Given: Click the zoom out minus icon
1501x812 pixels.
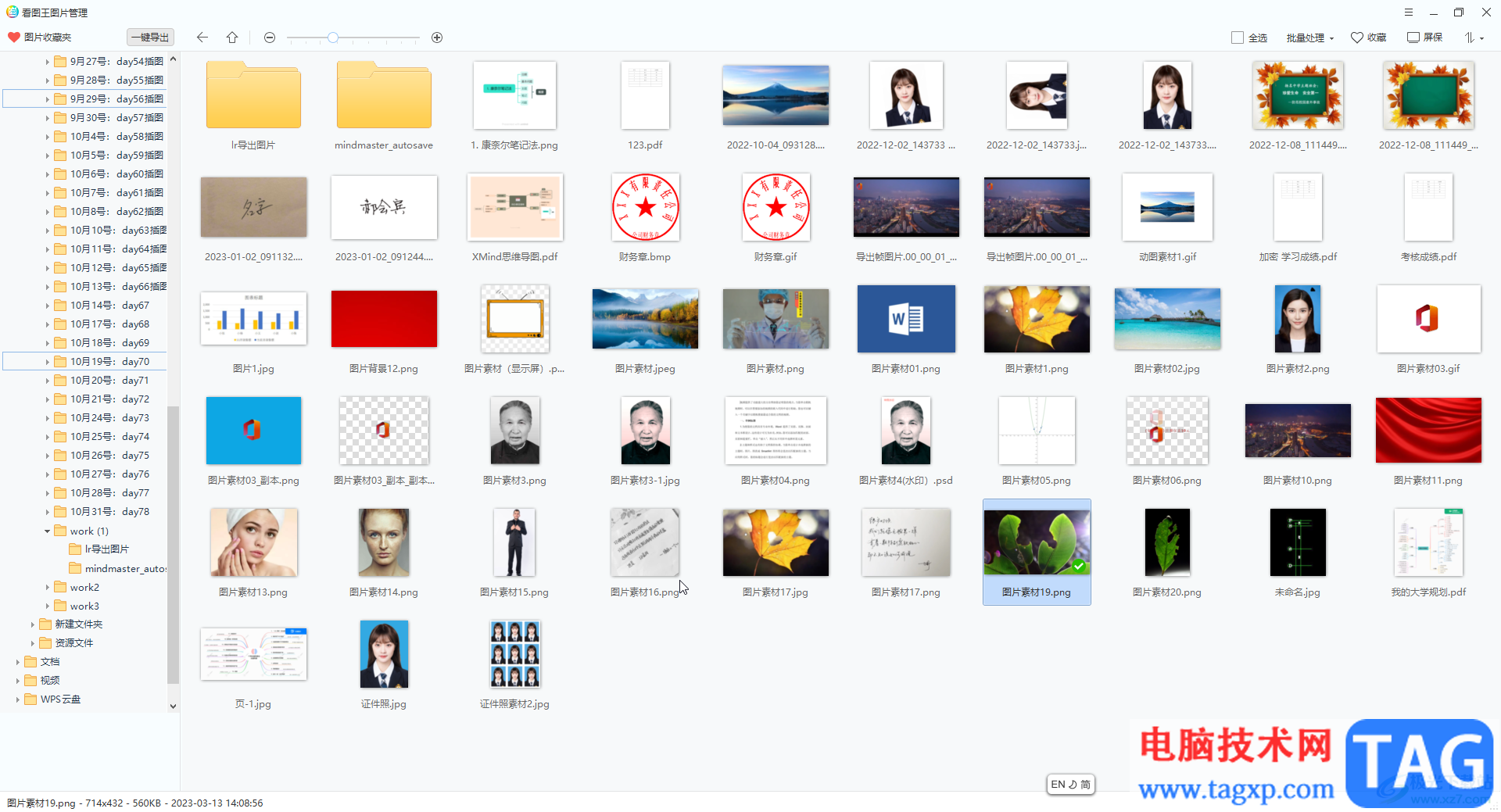Looking at the screenshot, I should (x=270, y=38).
